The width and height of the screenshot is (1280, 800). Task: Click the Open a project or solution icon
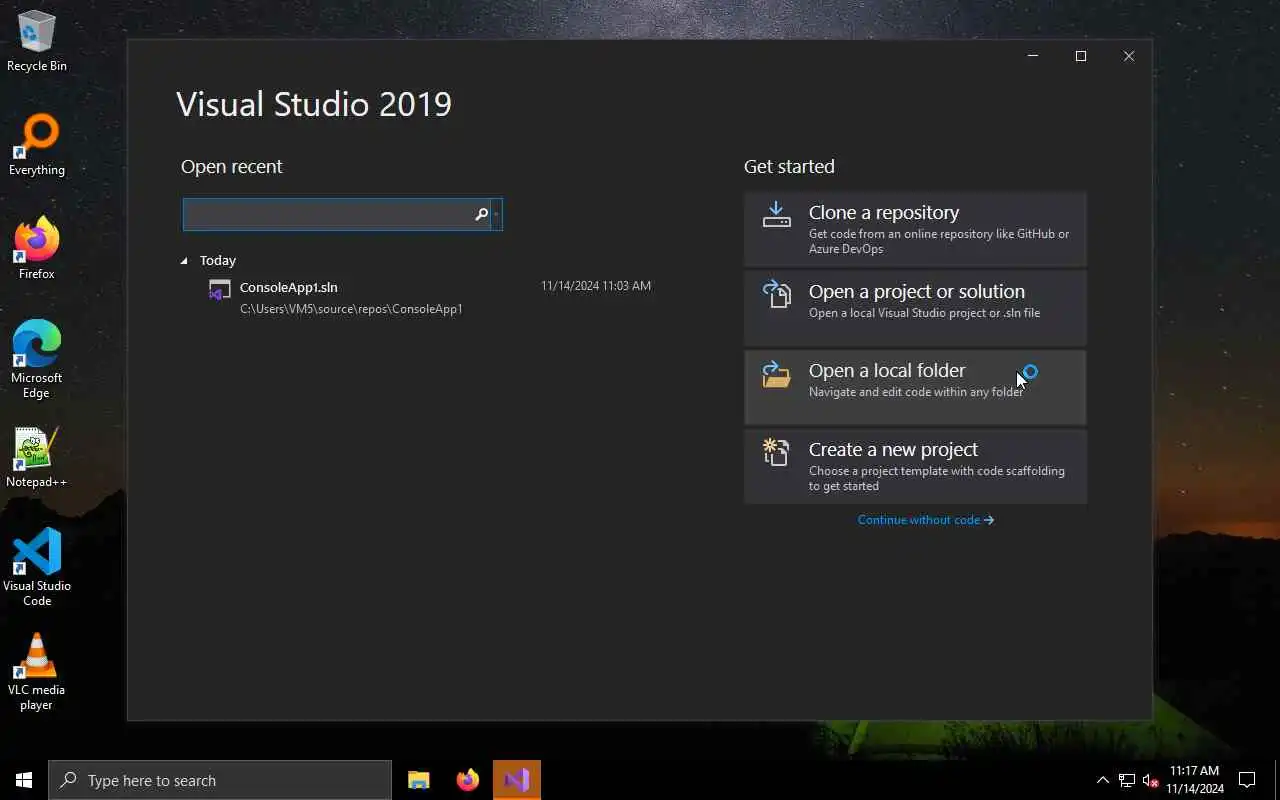[x=777, y=294]
